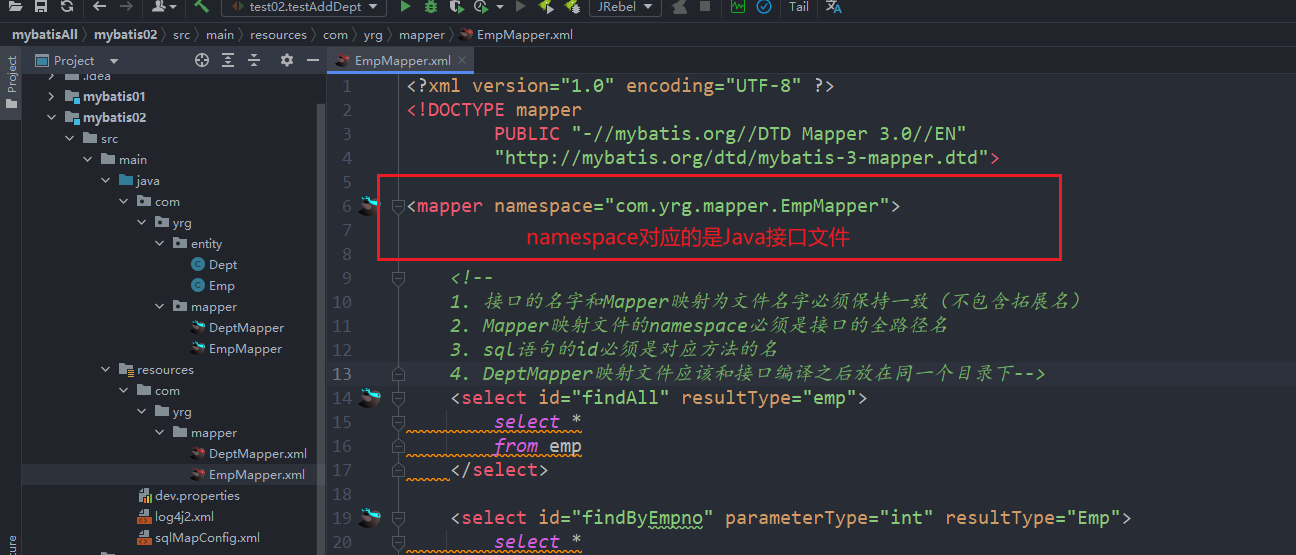
Task: Collapse the mybatis02 module
Action: tap(52, 118)
